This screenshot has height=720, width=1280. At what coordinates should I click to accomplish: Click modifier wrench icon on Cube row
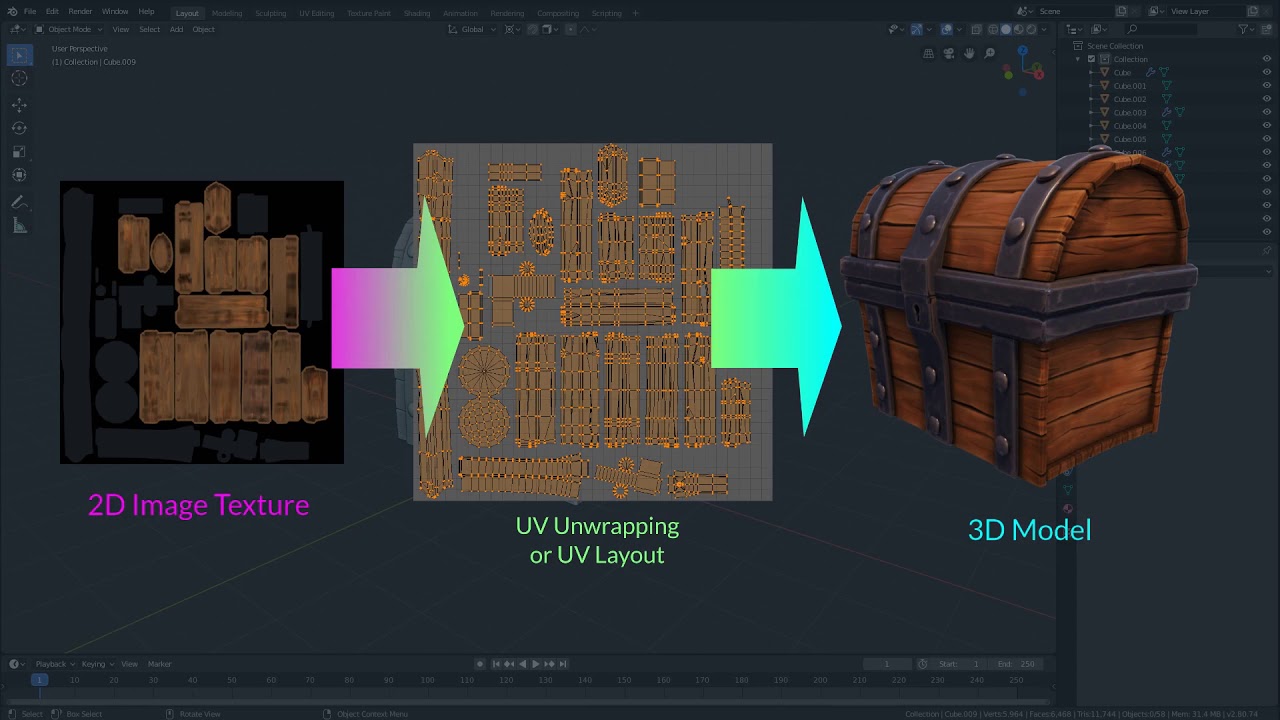(x=1151, y=72)
